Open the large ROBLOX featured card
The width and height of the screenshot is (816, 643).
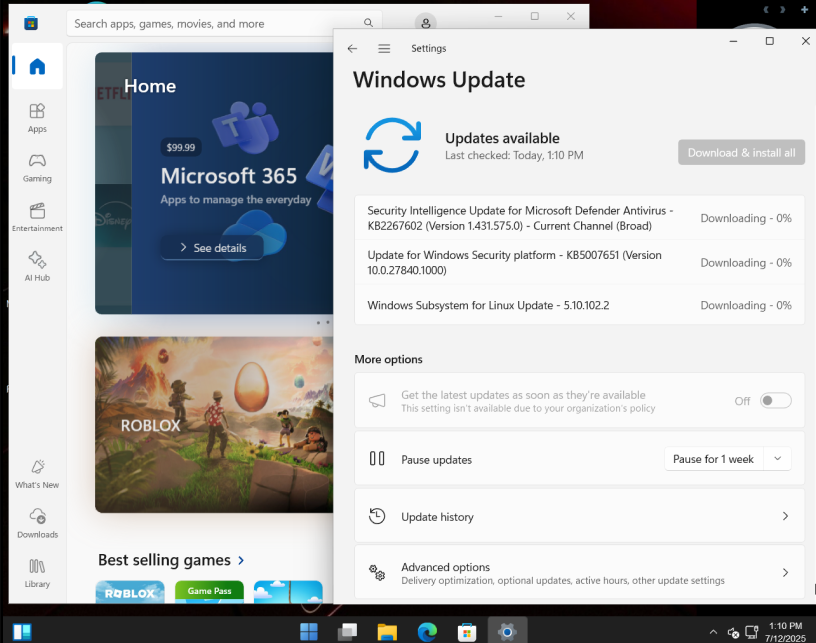click(x=214, y=425)
